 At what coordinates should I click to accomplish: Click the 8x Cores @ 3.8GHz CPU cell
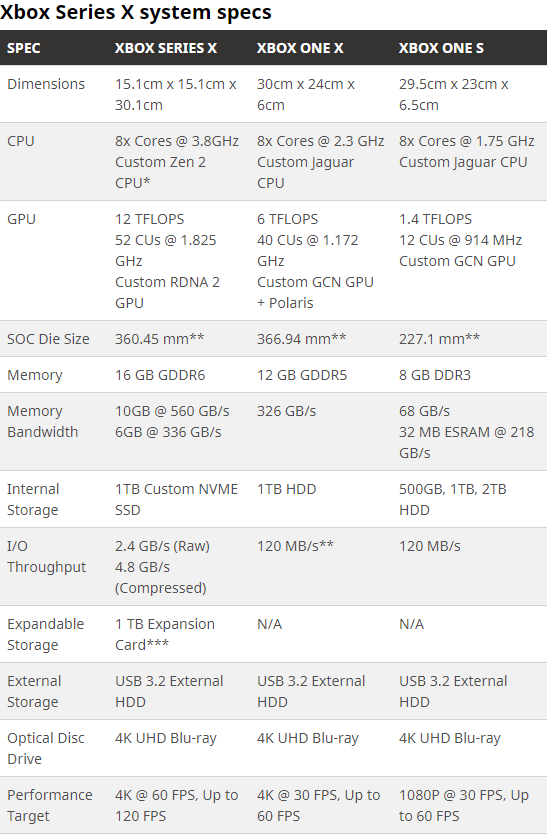[x=177, y=162]
